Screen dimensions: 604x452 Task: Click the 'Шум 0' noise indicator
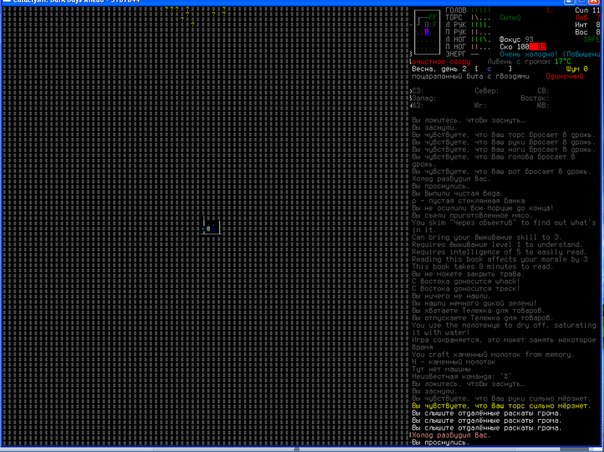click(586, 69)
